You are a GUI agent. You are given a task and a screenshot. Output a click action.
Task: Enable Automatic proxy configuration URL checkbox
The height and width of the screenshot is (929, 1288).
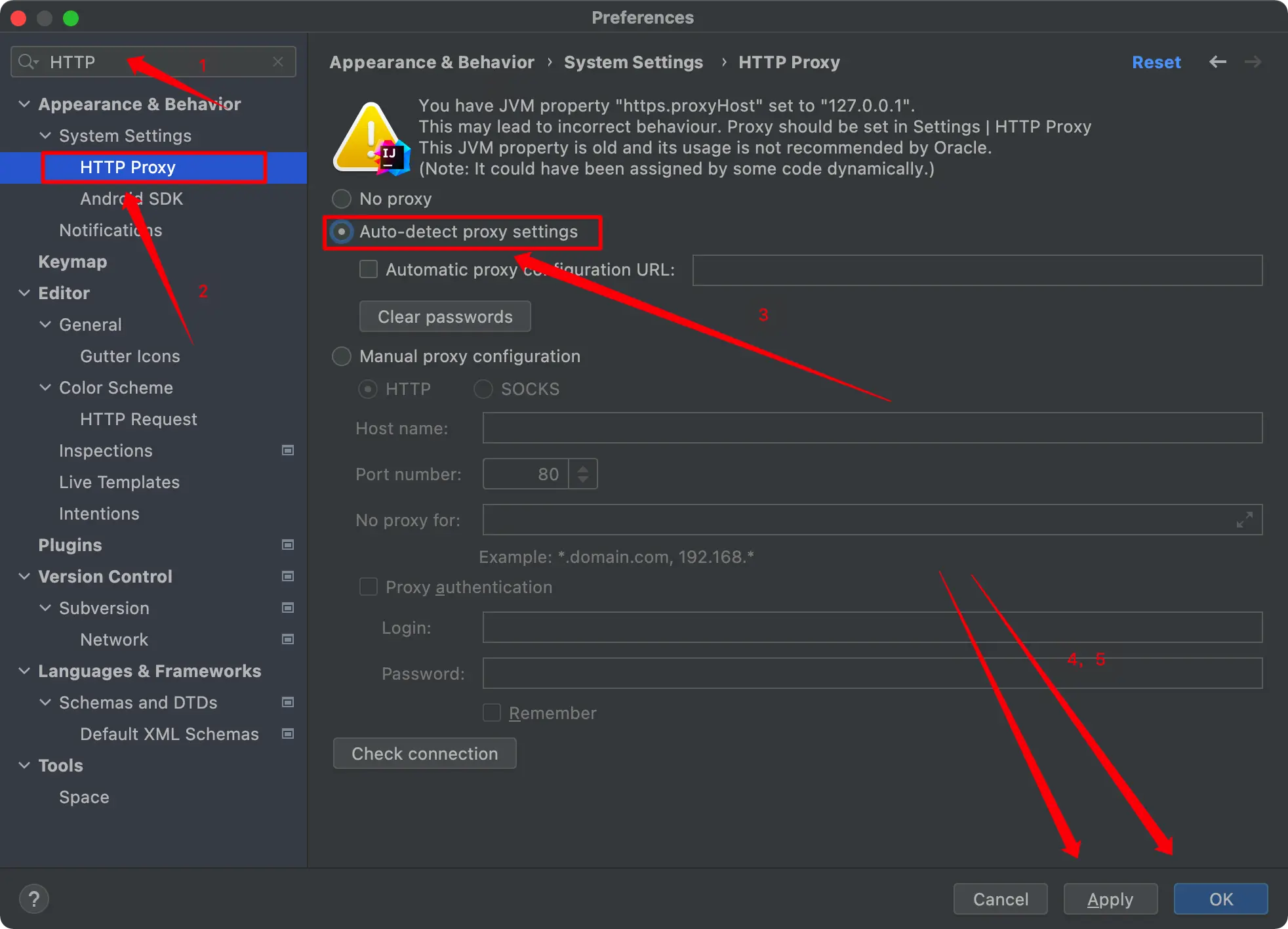[369, 270]
